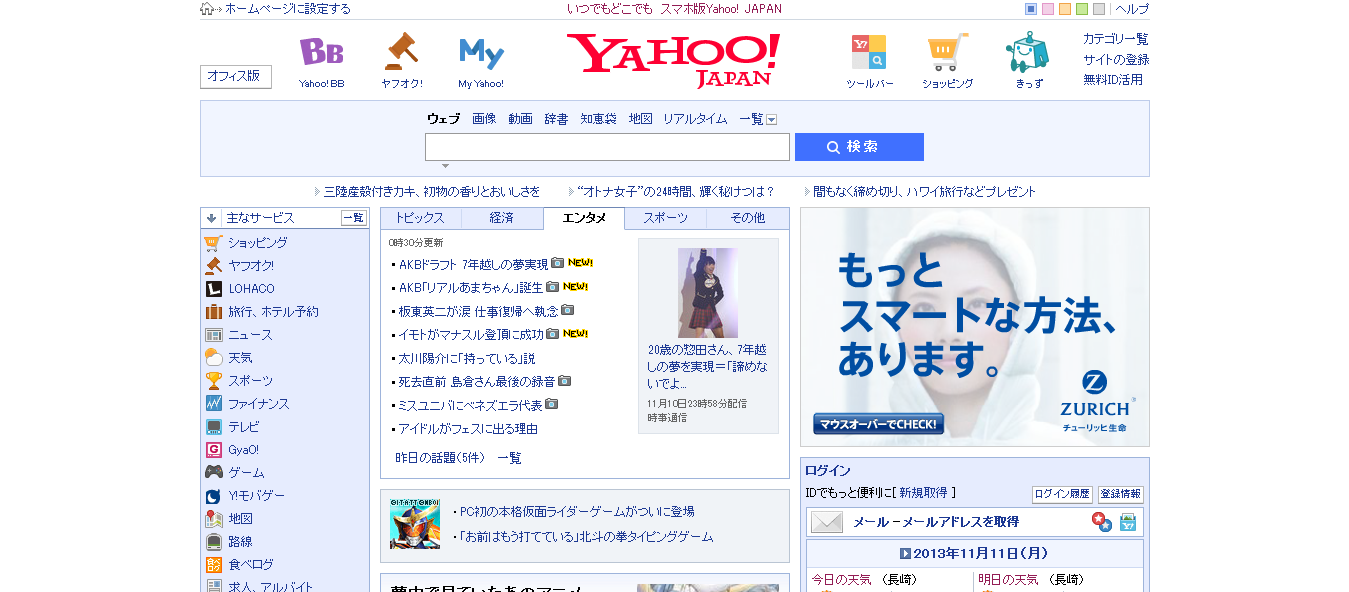Image resolution: width=1349 pixels, height=592 pixels.
Task: Open headline 板東英二が涙 仕事復帰へ執念
Action: (478, 311)
